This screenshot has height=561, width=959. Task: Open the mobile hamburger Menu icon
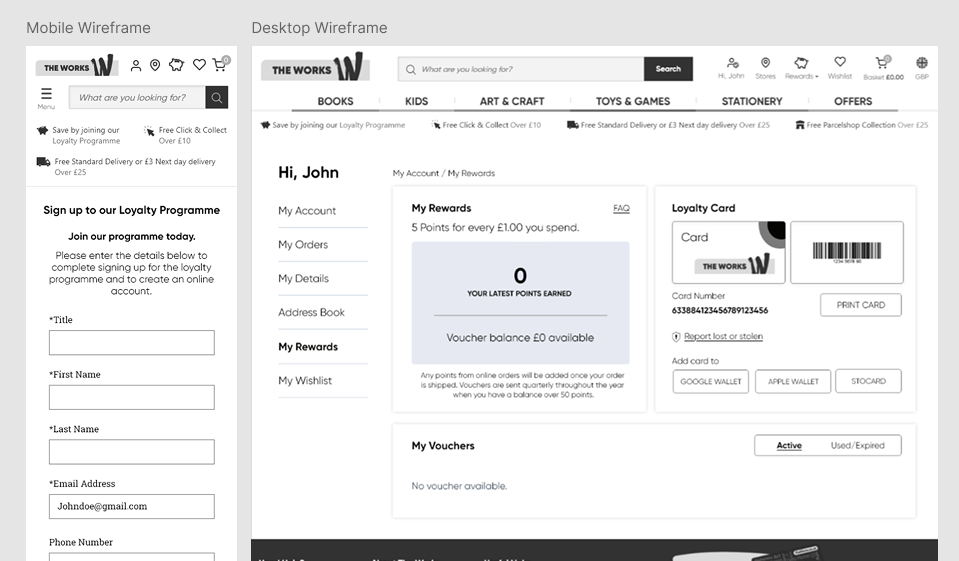46,95
